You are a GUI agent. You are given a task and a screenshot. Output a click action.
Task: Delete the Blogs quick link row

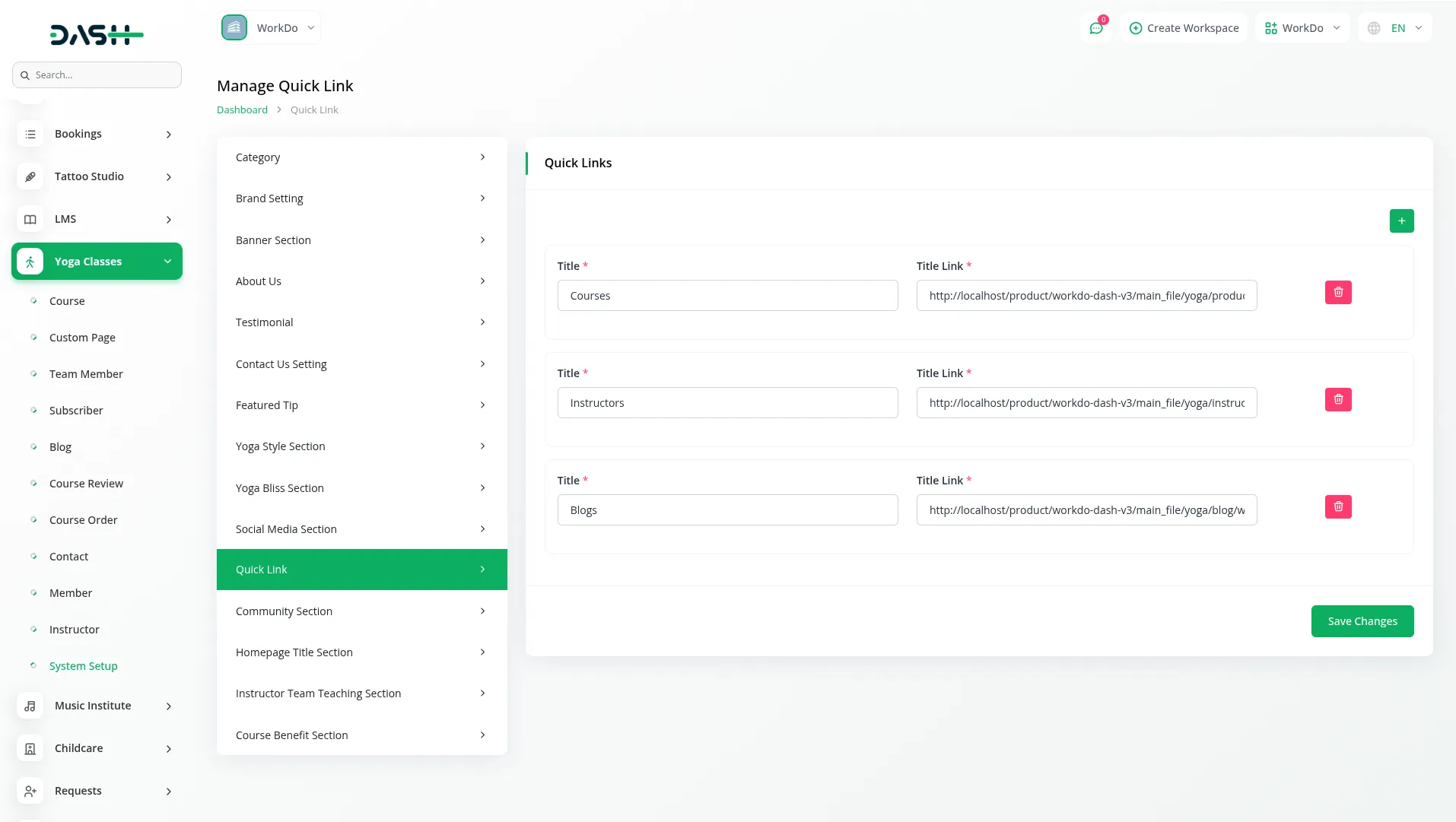[1338, 507]
